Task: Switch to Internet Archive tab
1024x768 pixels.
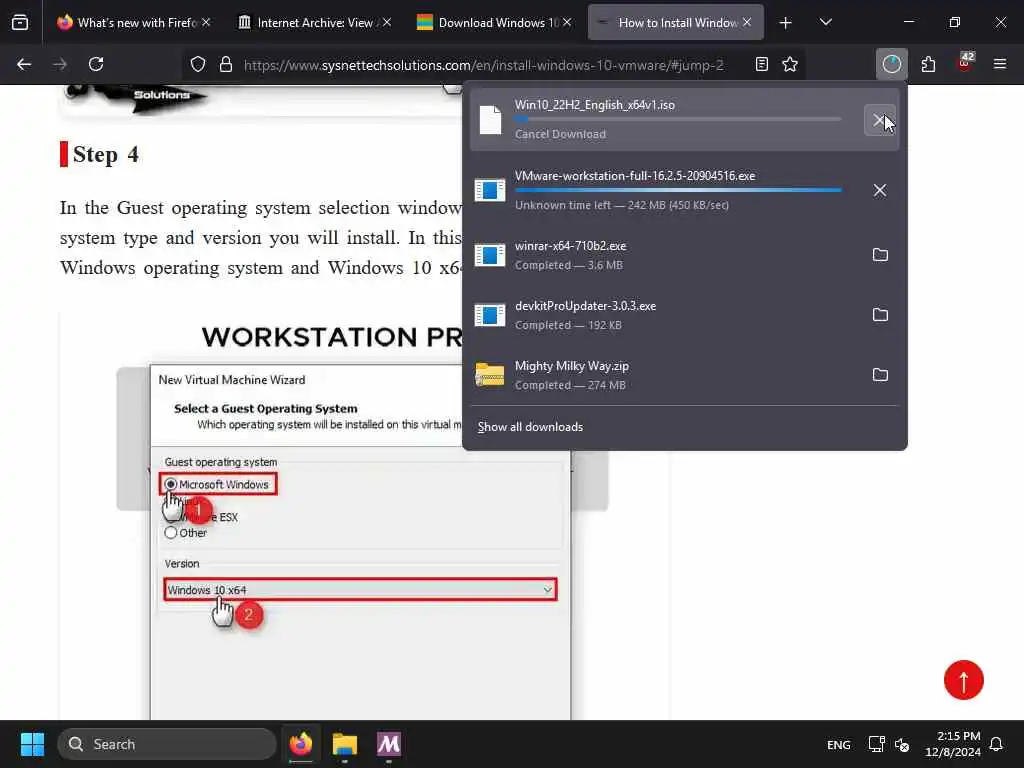Action: [313, 23]
